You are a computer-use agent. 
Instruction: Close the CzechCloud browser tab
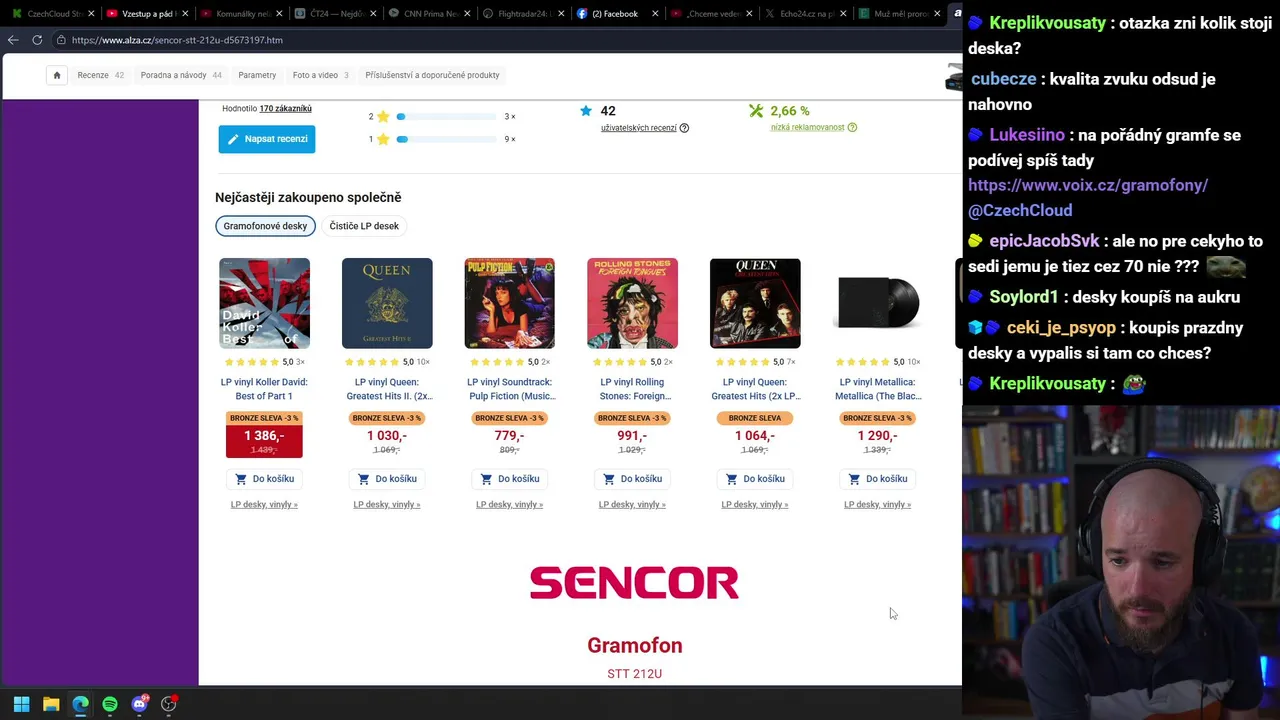tap(91, 14)
